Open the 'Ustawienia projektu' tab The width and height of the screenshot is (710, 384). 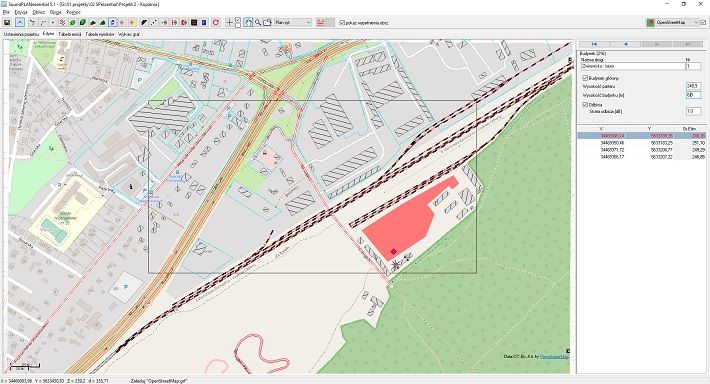pyautogui.click(x=21, y=34)
